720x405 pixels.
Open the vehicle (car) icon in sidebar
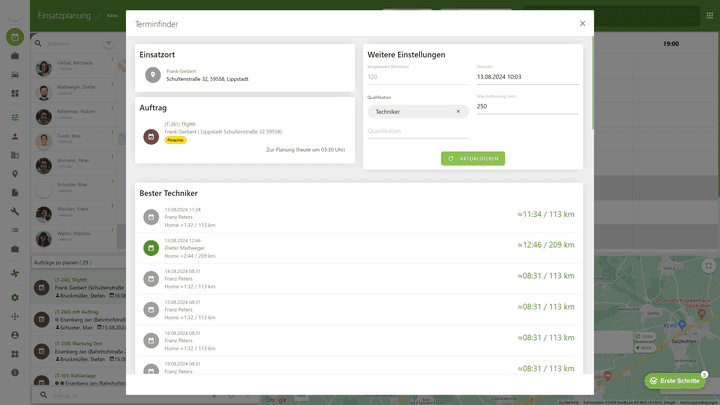pos(15,74)
